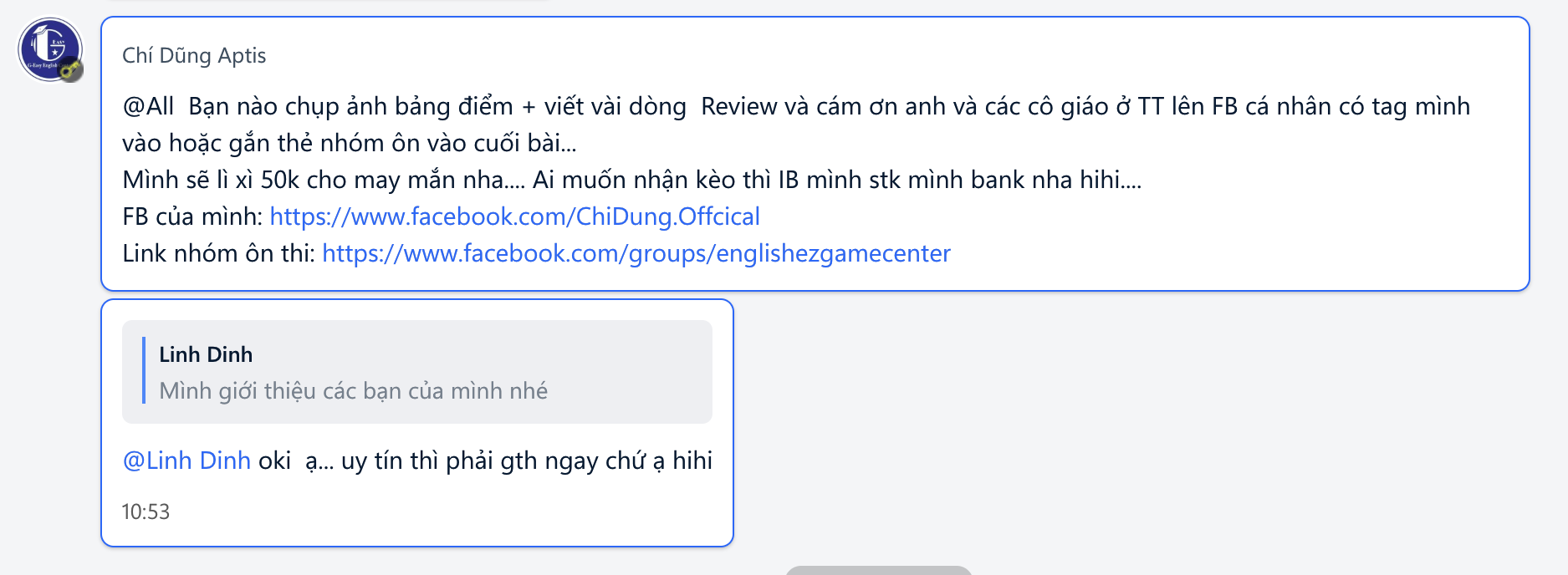Open the englishezgamecenter group link
The width and height of the screenshot is (1568, 575).
[x=636, y=253]
